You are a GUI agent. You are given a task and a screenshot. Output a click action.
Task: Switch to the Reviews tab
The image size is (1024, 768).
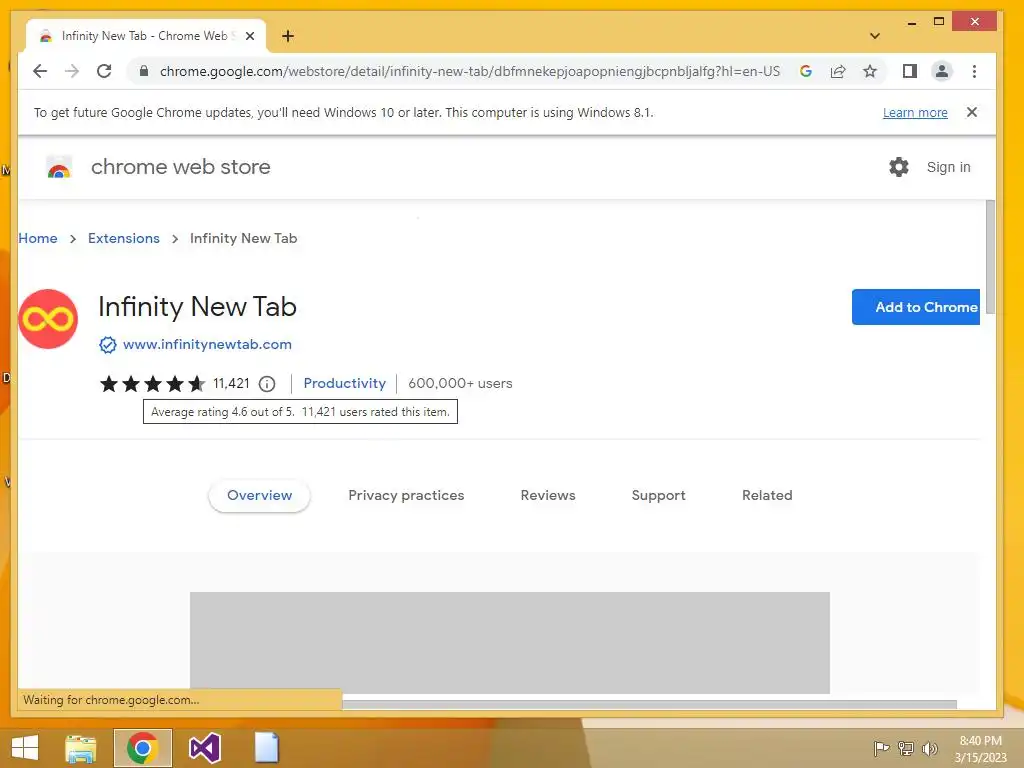click(548, 496)
